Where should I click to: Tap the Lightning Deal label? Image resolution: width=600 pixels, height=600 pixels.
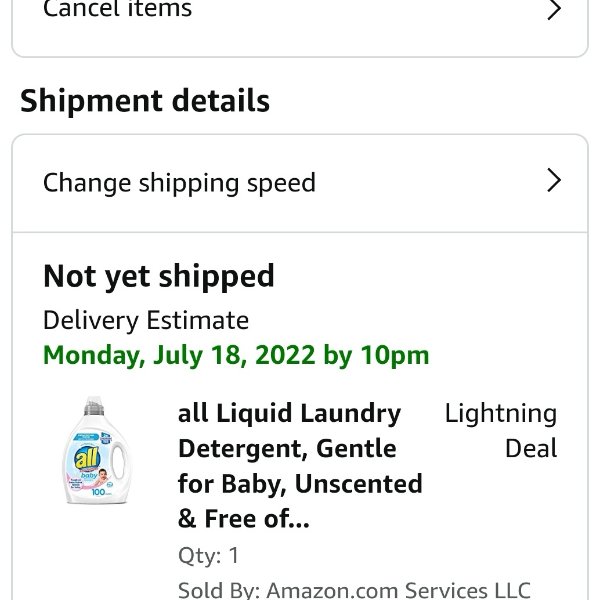click(x=501, y=430)
